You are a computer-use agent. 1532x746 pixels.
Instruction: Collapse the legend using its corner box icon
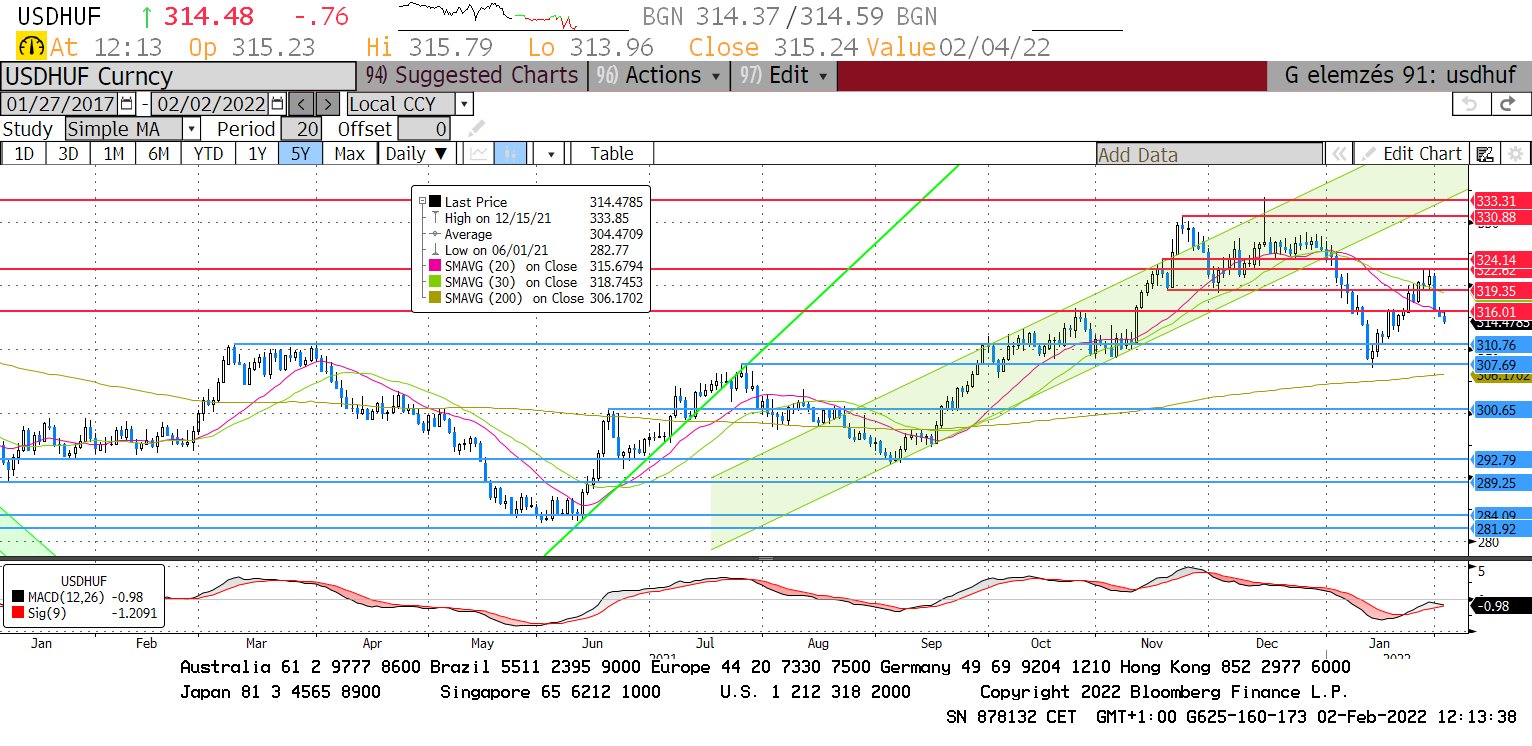(422, 201)
